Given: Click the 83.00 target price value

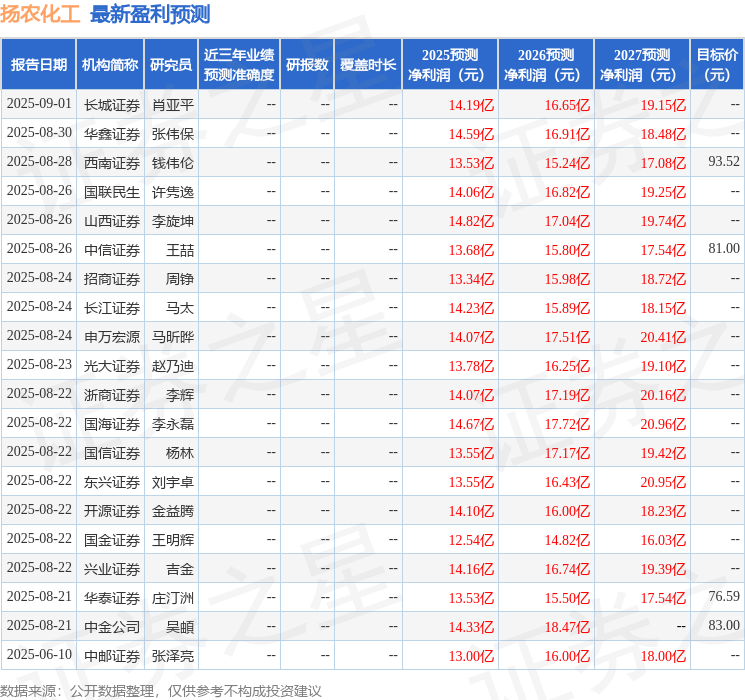Looking at the screenshot, I should 724,625.
